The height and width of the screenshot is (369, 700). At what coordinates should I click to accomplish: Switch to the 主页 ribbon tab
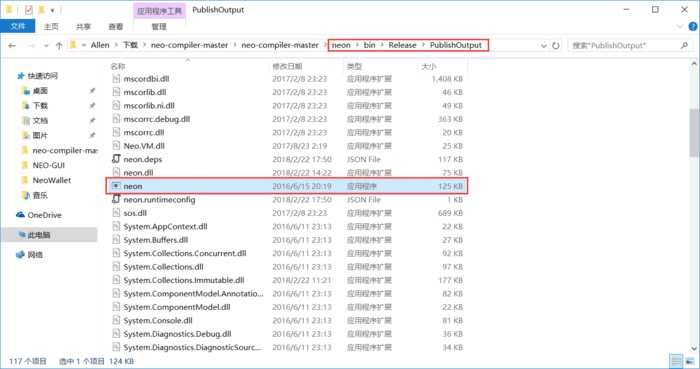point(51,27)
